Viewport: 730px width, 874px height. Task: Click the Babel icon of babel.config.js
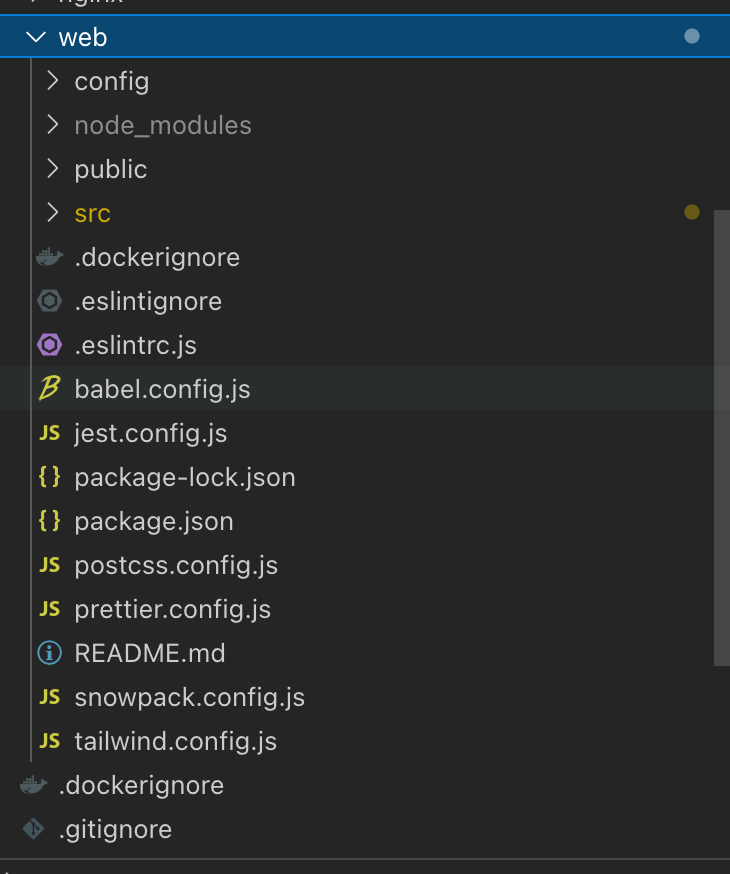[x=49, y=389]
